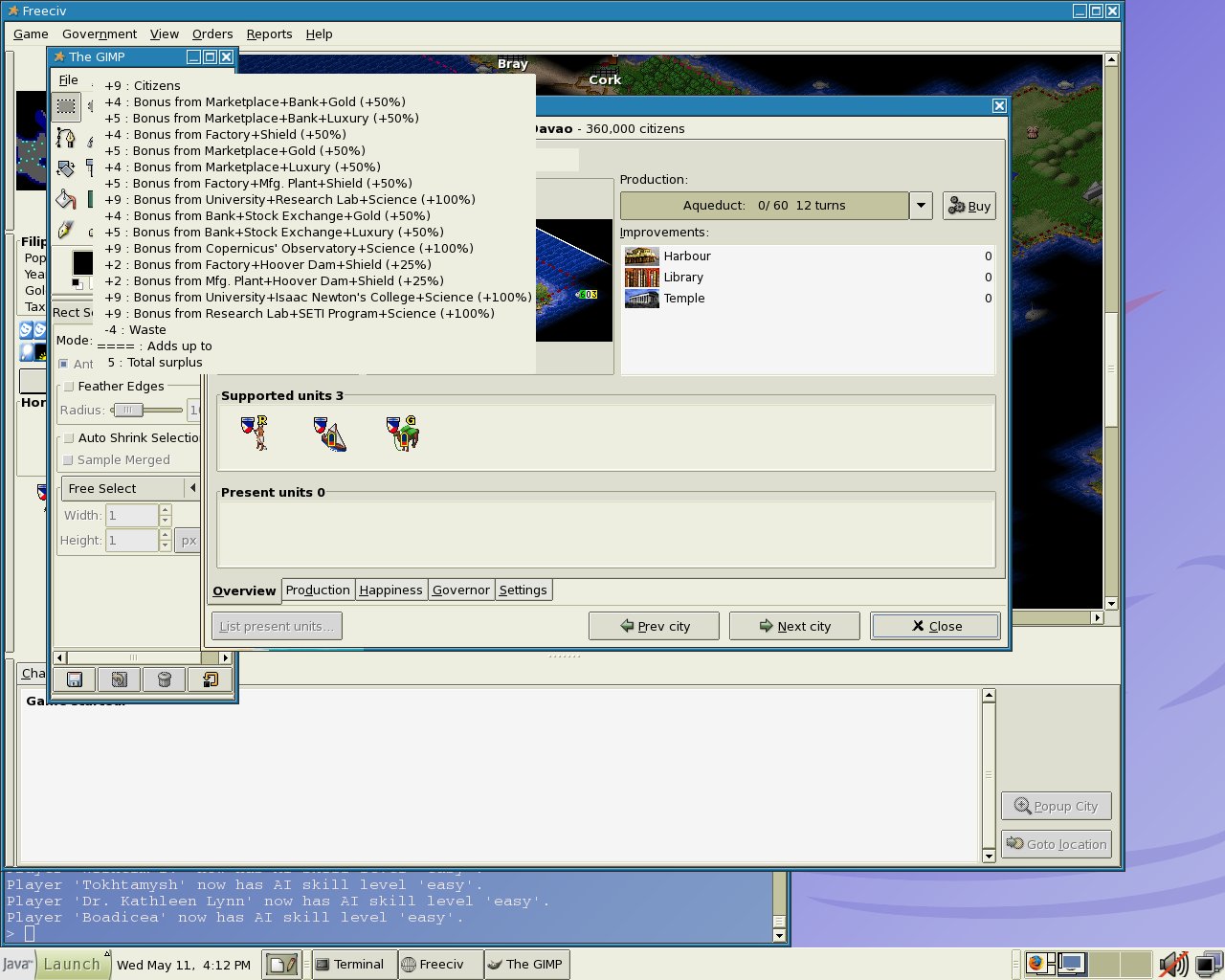Image resolution: width=1225 pixels, height=980 pixels.
Task: Click the gears icon on Buy button
Action: pos(956,205)
